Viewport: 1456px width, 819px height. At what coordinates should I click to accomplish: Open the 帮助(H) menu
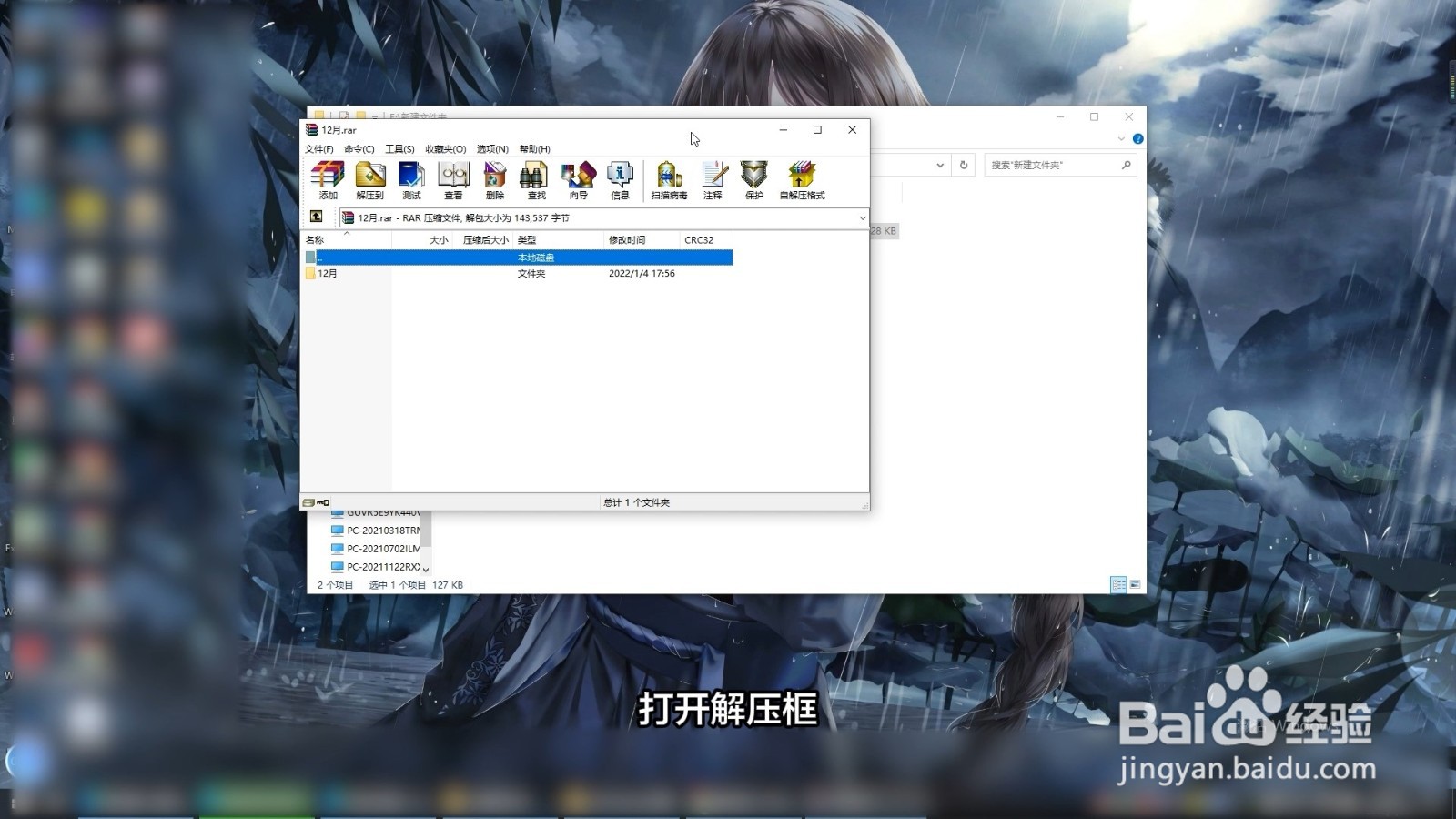[x=534, y=149]
